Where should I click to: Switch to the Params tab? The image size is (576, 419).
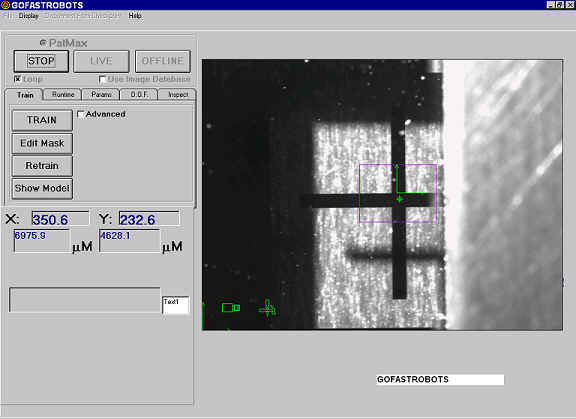[x=101, y=95]
